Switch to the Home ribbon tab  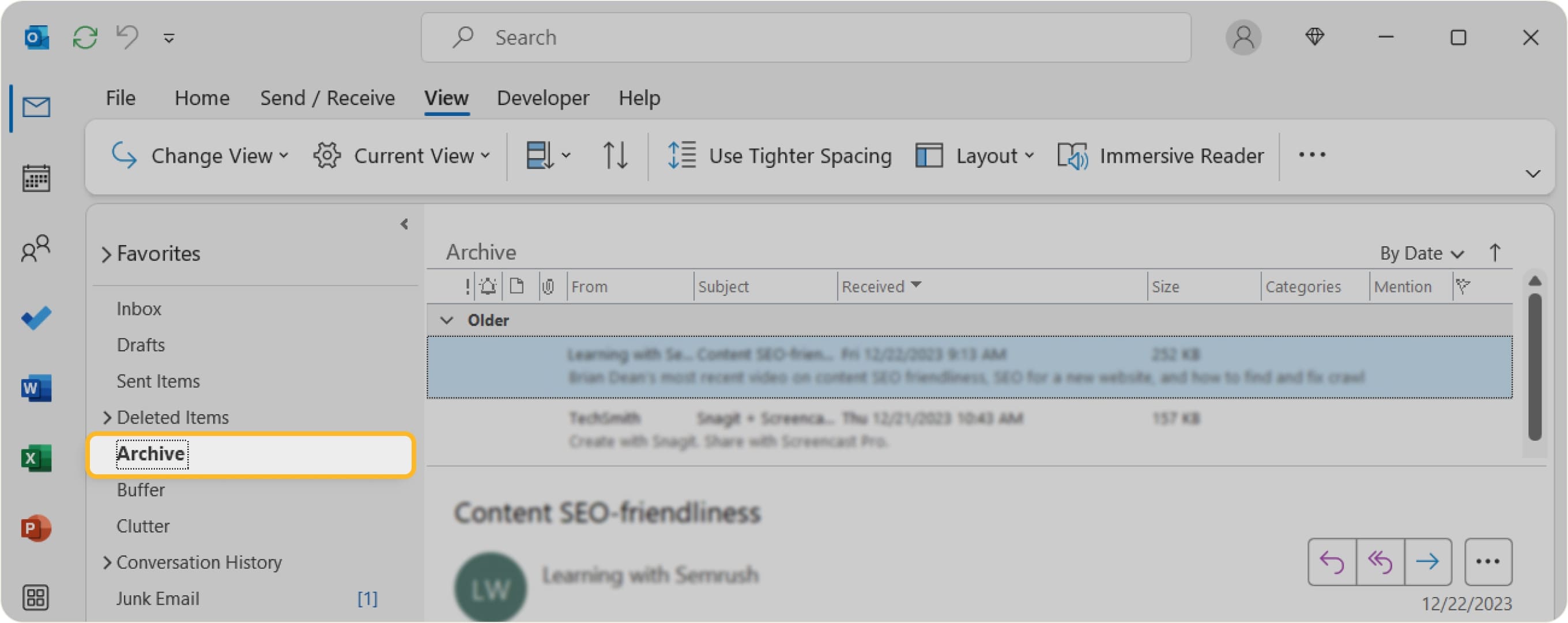pos(202,97)
